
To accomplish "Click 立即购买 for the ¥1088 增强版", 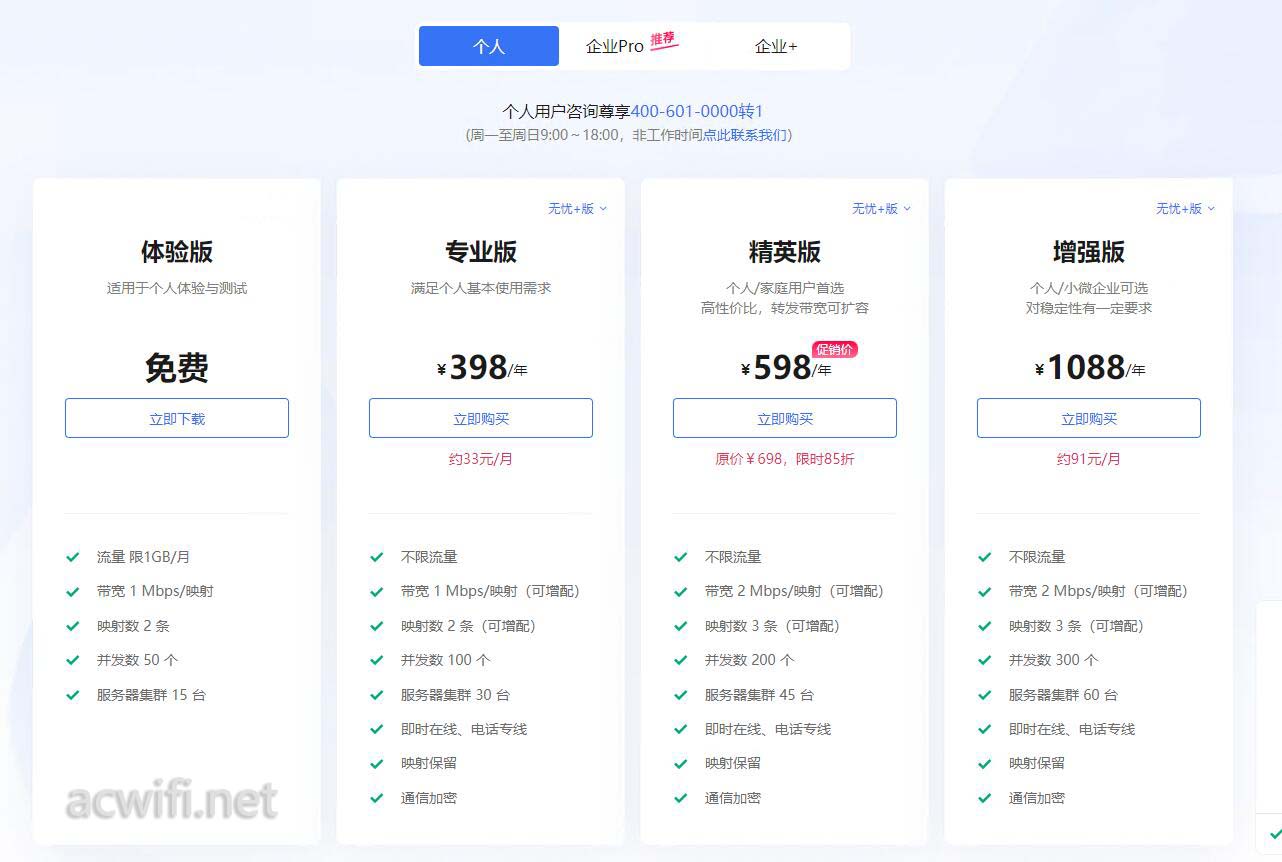I will 1089,418.
